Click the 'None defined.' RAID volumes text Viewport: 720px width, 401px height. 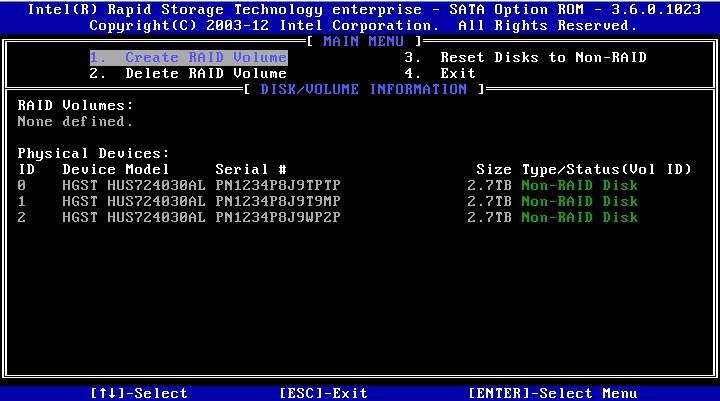pos(75,121)
